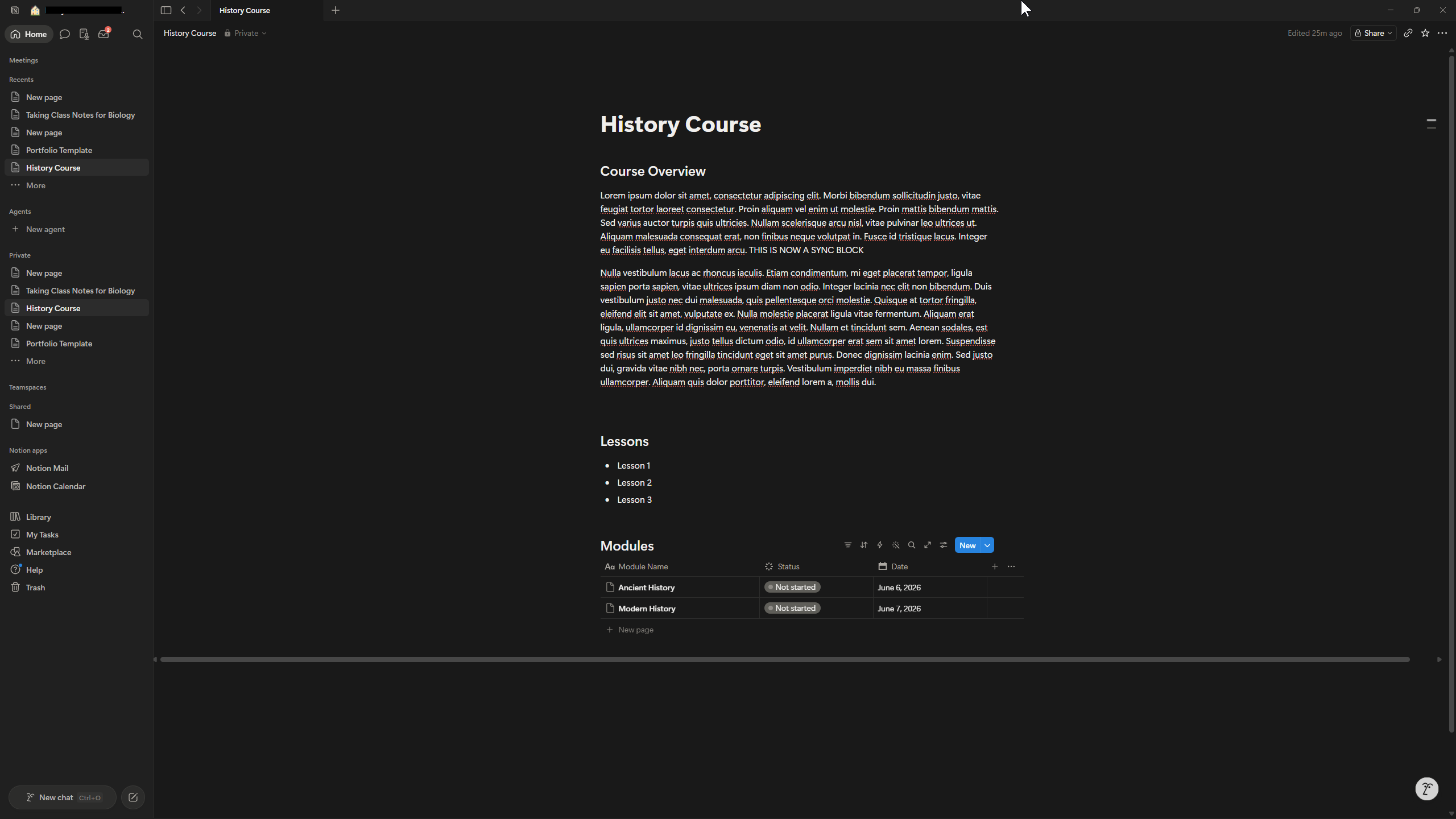1456x819 pixels.
Task: Open the chat bubble icon beside Home
Action: (x=65, y=34)
